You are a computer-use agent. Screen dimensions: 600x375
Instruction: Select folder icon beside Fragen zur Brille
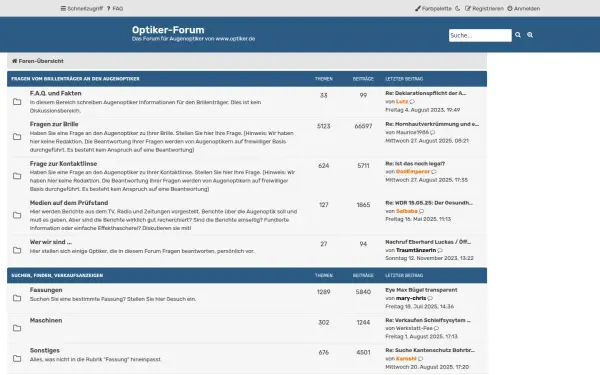17,137
